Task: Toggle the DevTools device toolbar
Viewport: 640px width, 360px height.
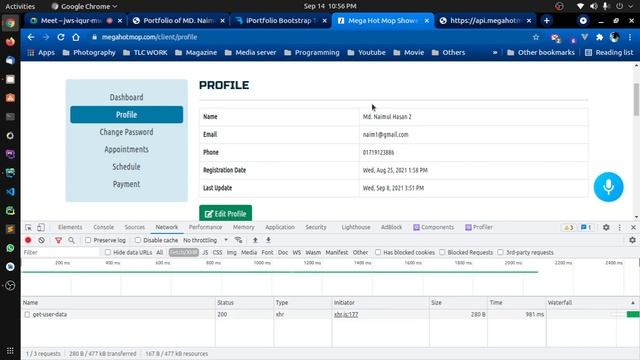Action: (41, 227)
